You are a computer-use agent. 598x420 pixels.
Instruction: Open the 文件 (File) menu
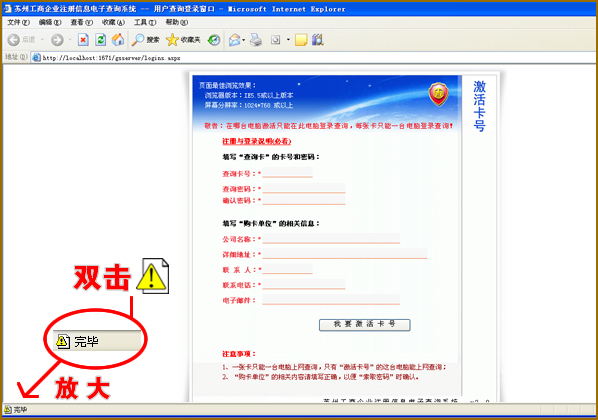18,23
